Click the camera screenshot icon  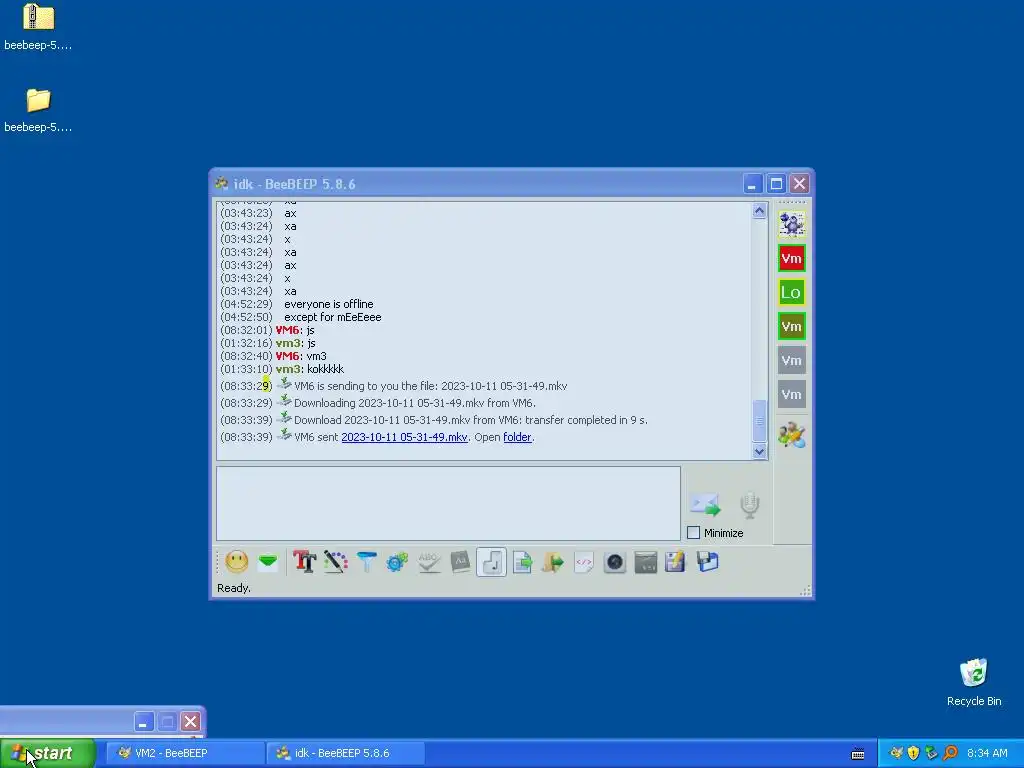click(615, 562)
